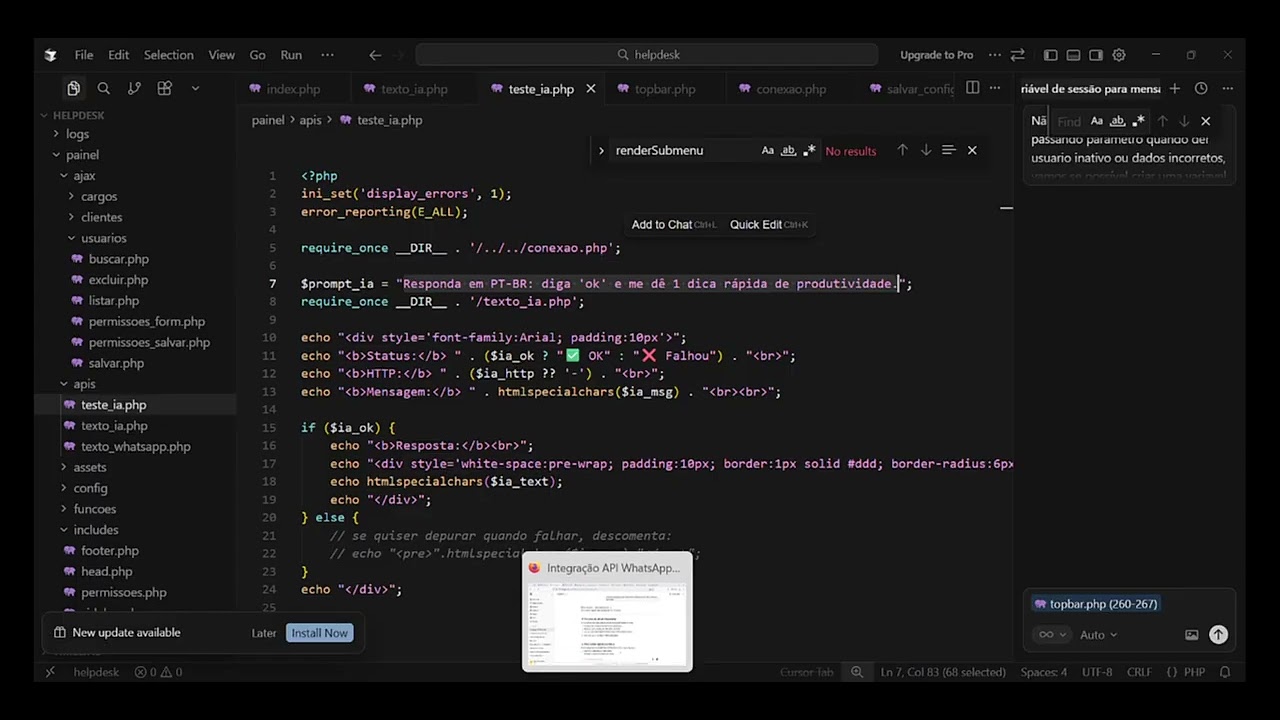Switch to the texto_ia.php tab
The image size is (1280, 720).
414,89
